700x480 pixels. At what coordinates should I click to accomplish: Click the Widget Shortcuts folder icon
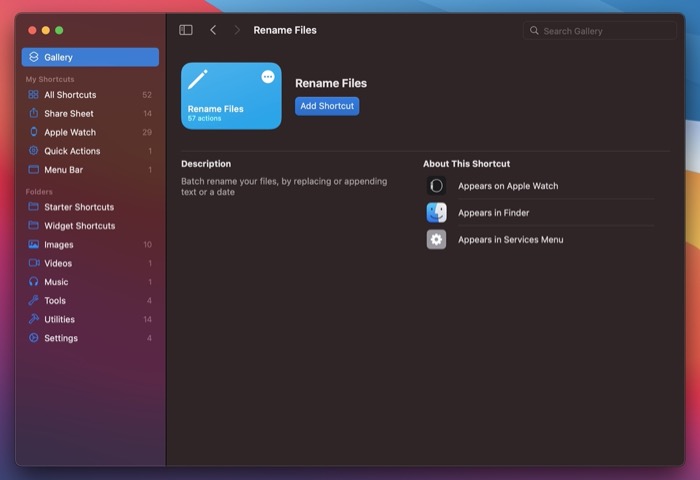(x=33, y=225)
